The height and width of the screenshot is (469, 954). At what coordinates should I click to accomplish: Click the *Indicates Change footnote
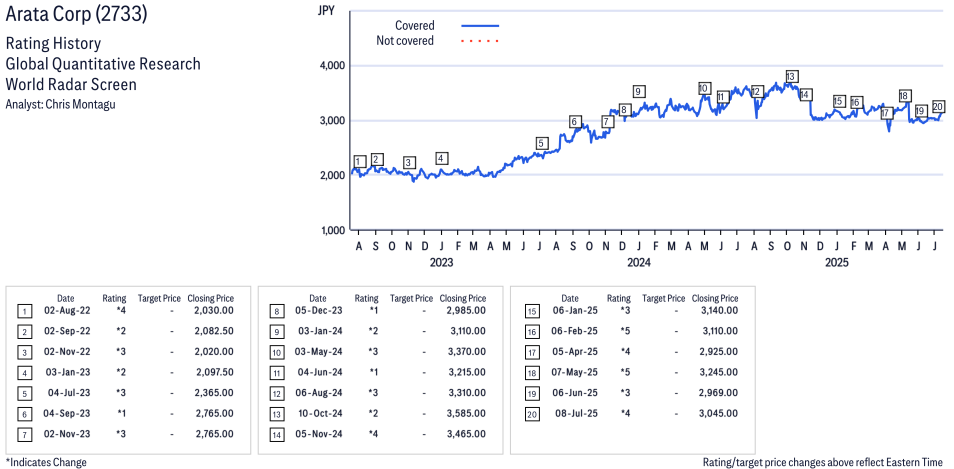[46, 462]
